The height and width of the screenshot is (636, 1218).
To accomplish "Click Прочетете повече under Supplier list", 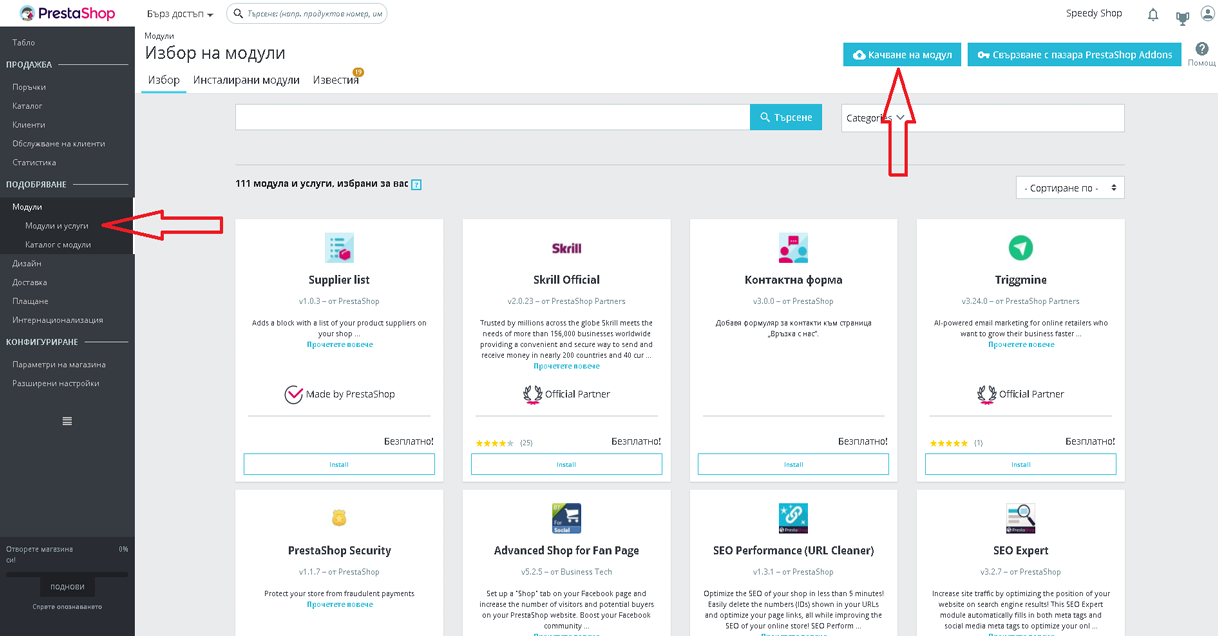I will [339, 344].
